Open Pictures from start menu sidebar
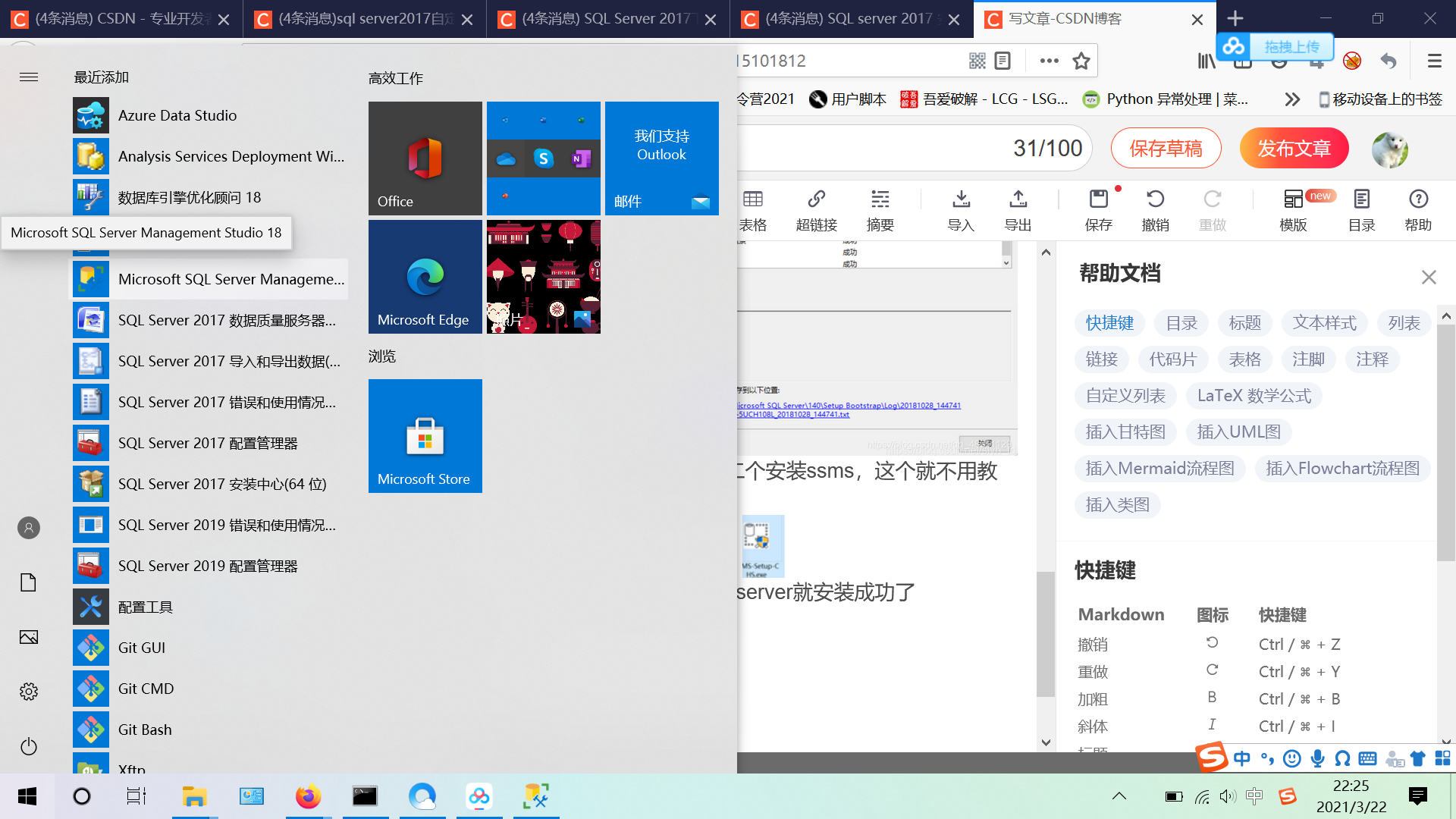 pos(29,637)
